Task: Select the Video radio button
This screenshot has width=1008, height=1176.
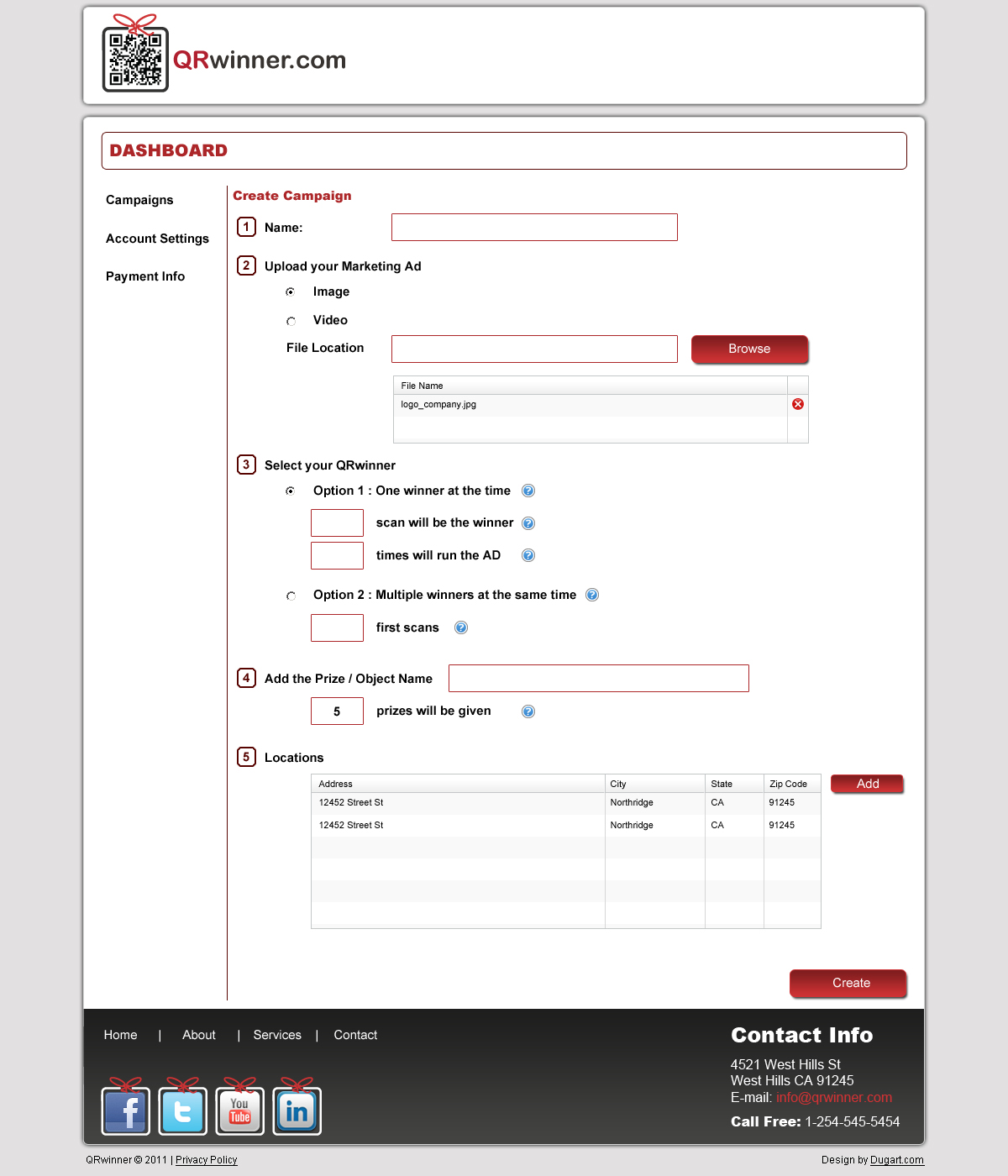Action: pyautogui.click(x=291, y=321)
